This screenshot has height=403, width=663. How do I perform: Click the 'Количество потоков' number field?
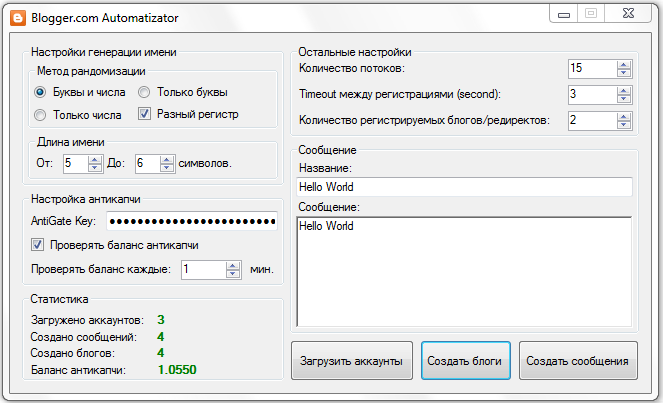click(x=593, y=69)
